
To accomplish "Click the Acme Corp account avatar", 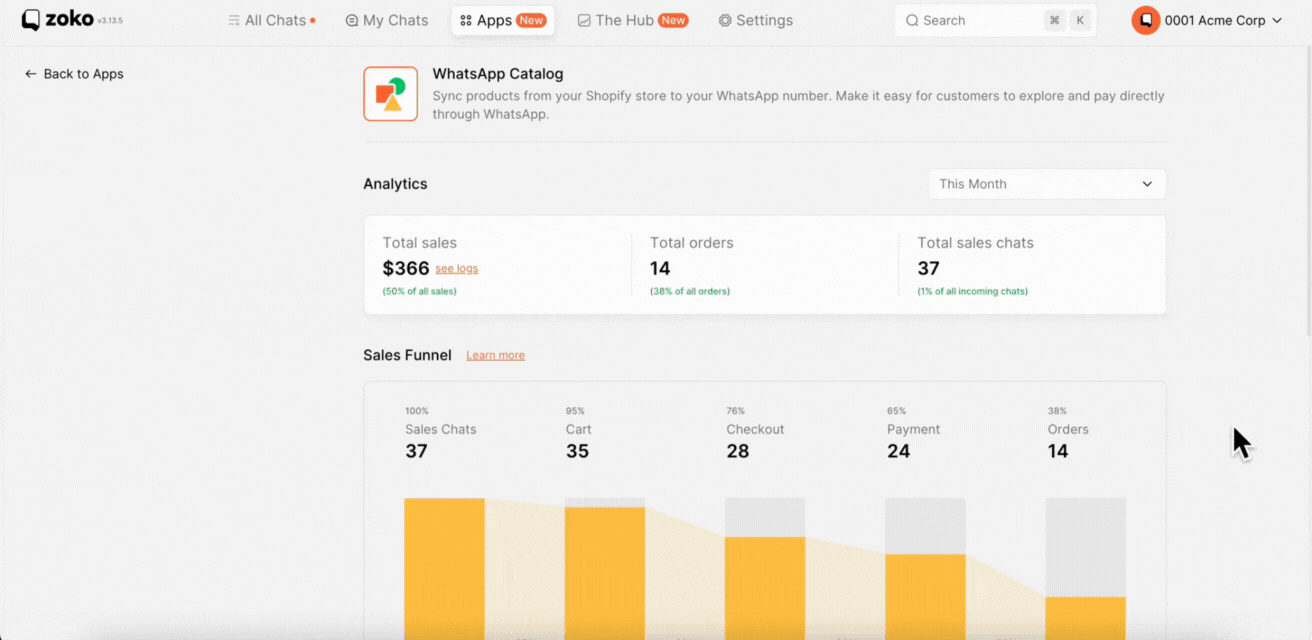I will (1145, 20).
